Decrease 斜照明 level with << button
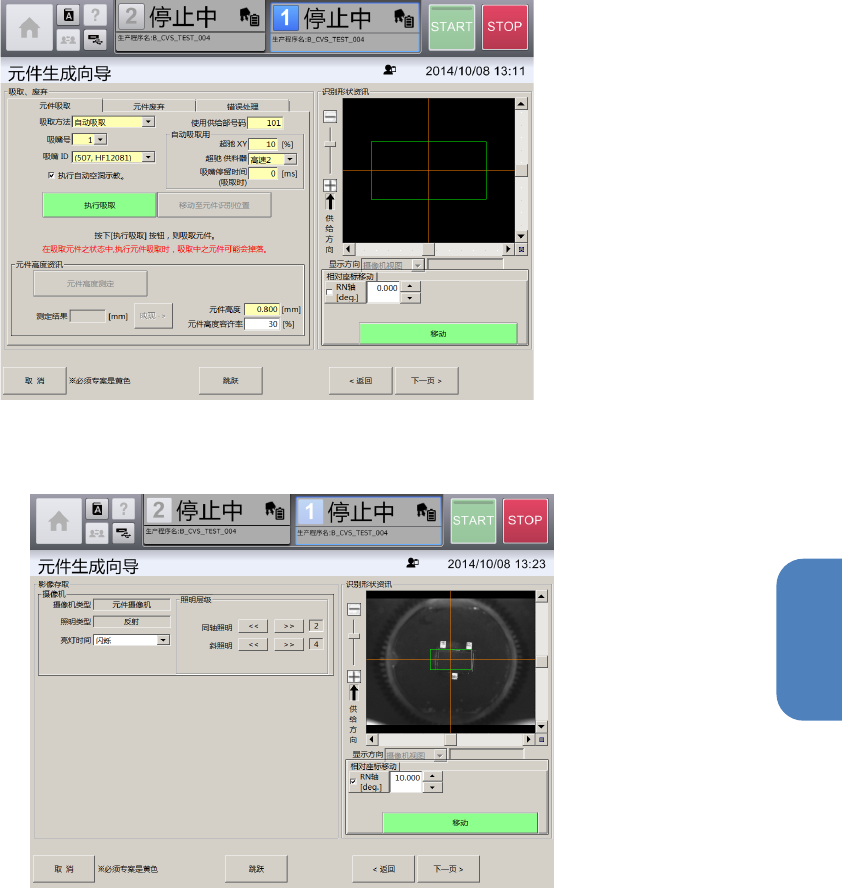The width and height of the screenshot is (842, 888). 253,644
